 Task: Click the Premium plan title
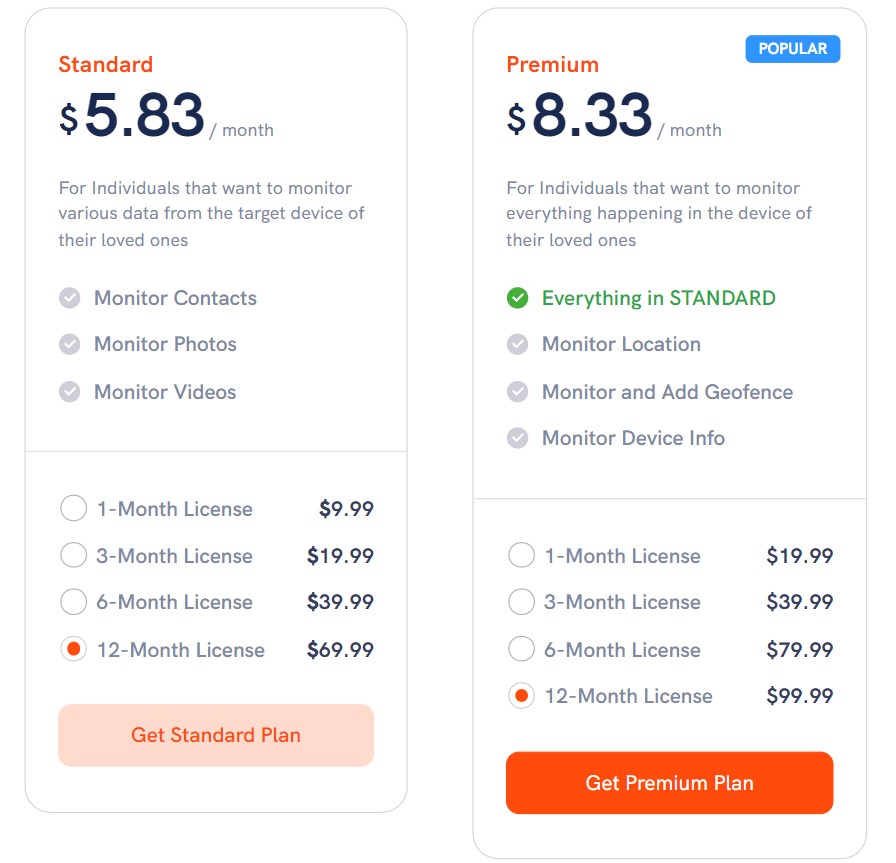point(553,65)
